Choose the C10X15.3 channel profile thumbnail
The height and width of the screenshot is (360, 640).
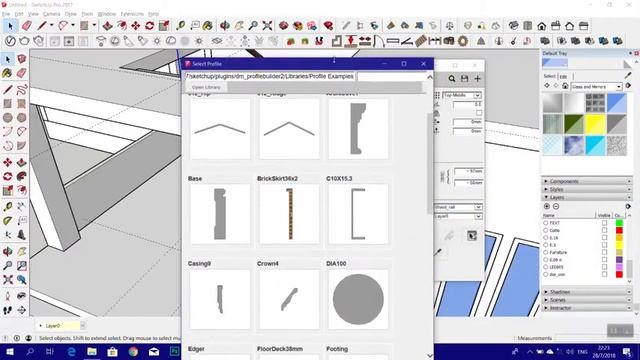point(358,214)
